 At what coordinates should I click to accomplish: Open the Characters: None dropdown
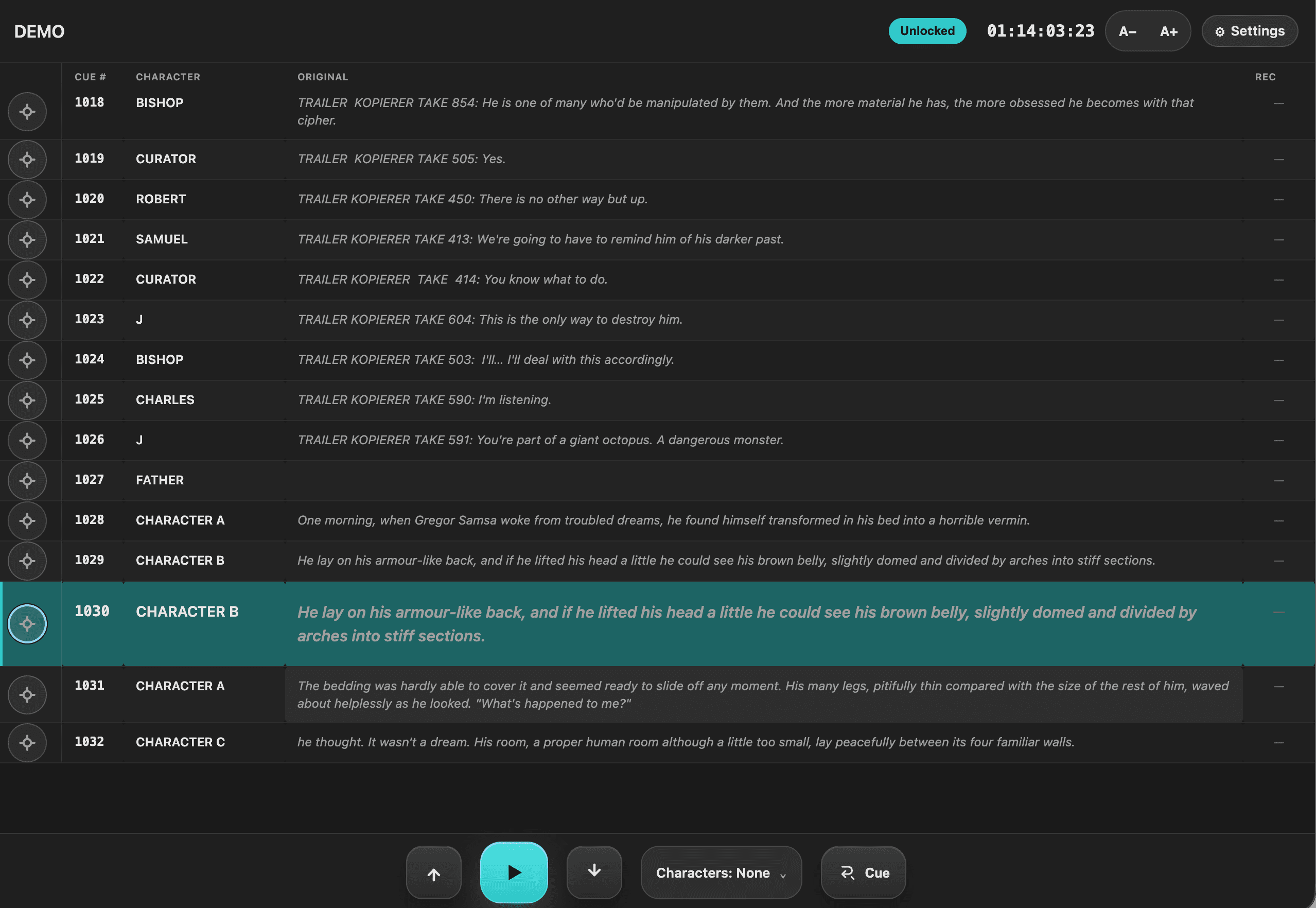pyautogui.click(x=721, y=872)
